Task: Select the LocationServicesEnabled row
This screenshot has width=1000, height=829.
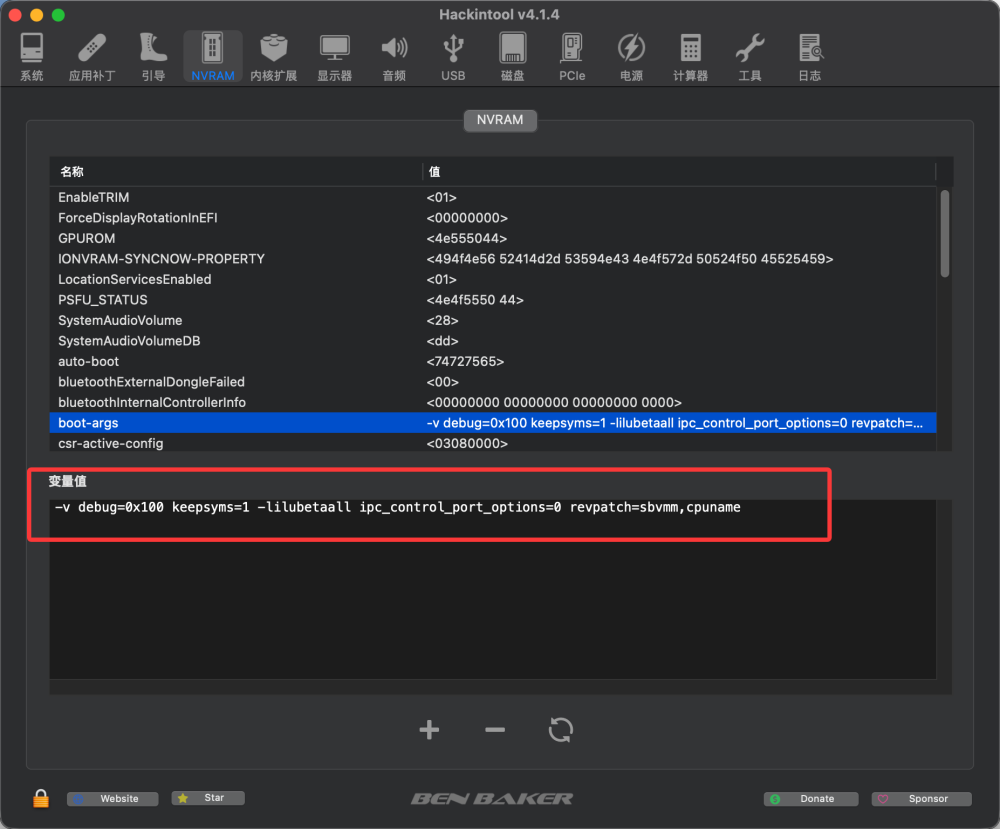Action: coord(492,279)
